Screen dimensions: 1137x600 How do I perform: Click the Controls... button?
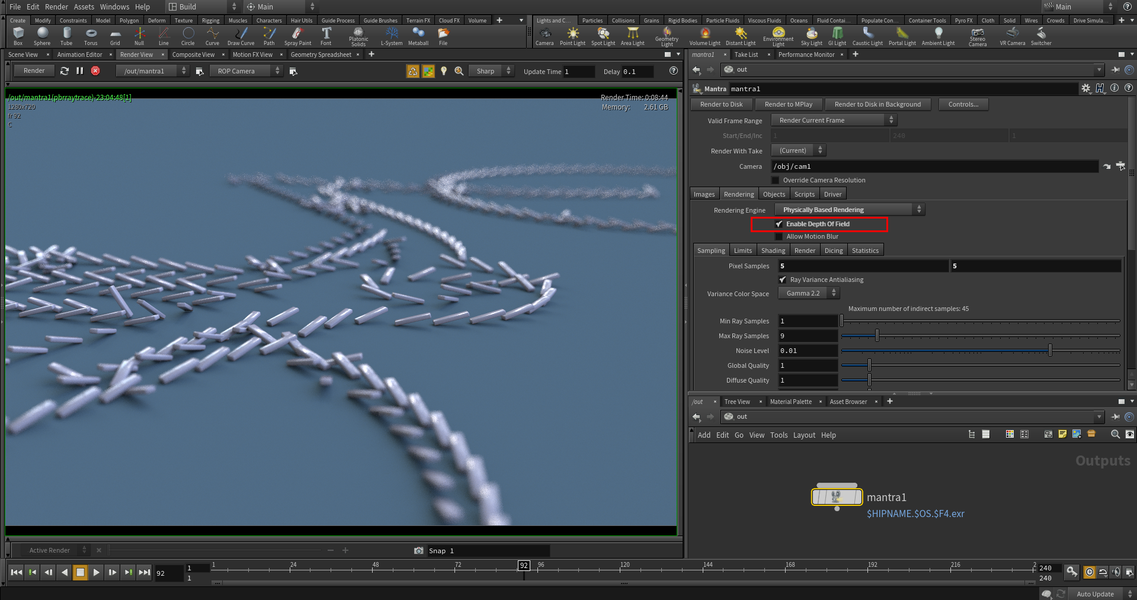(x=963, y=104)
